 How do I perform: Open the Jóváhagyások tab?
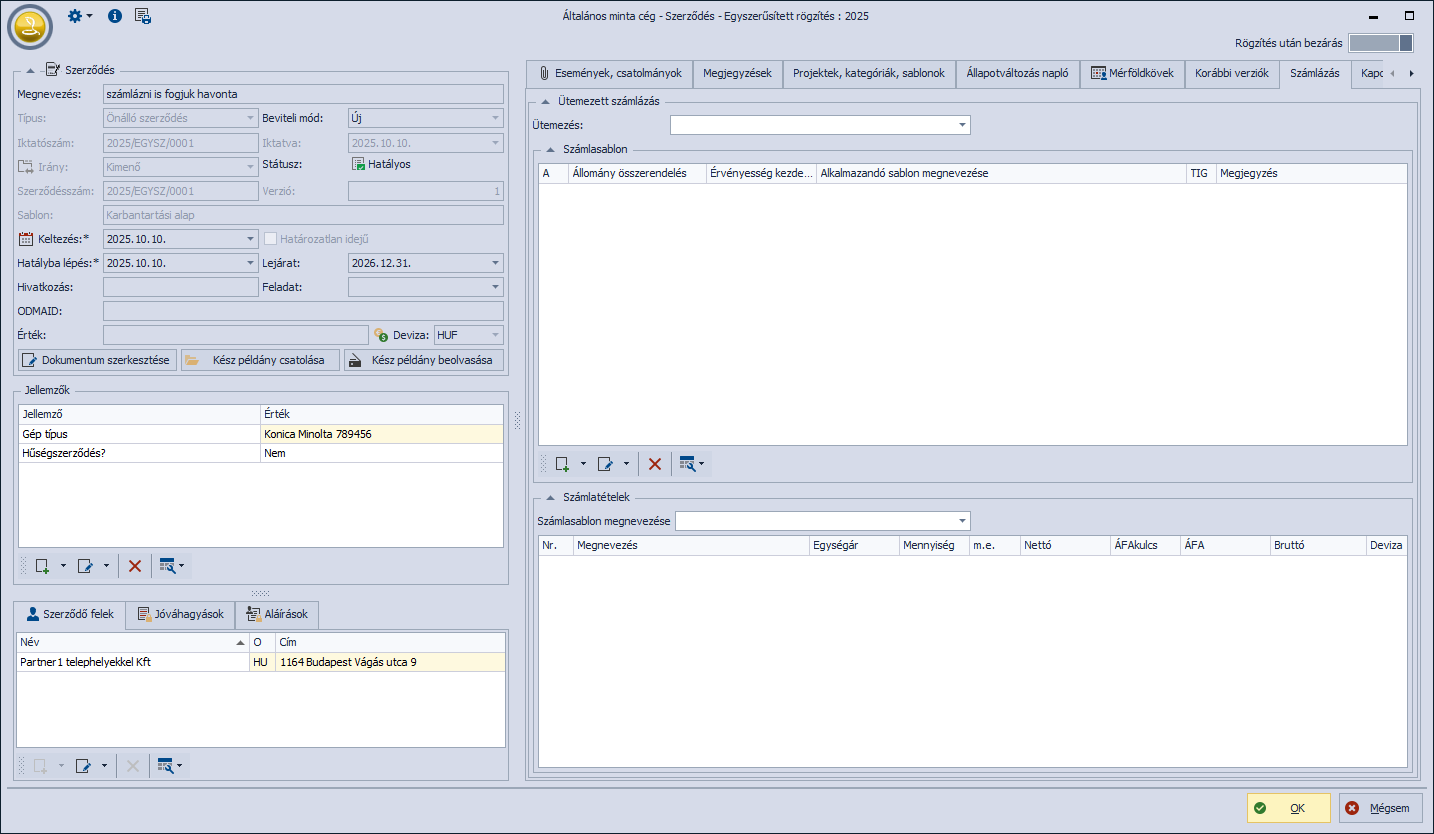(x=180, y=614)
